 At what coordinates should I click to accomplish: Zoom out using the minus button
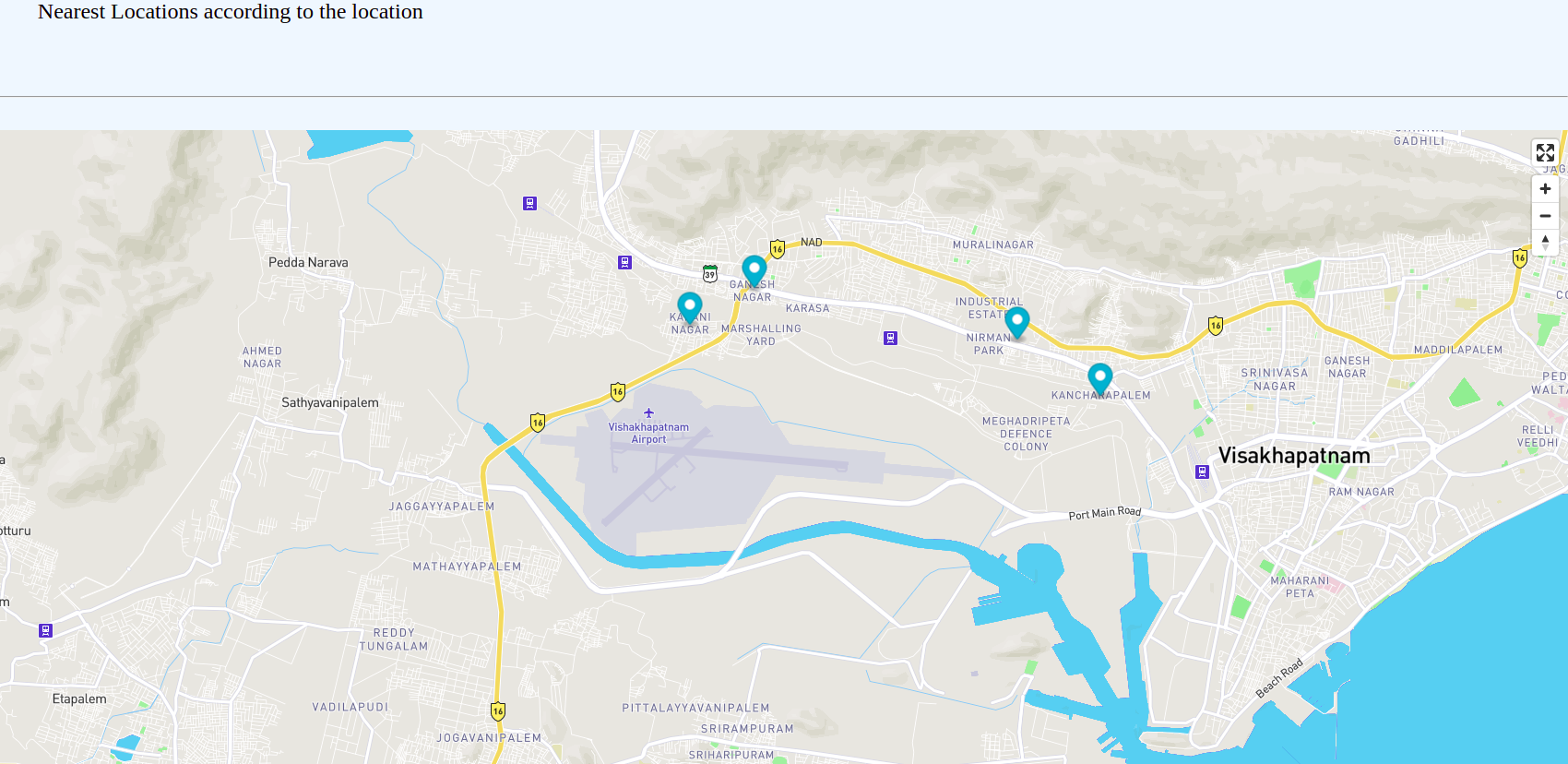point(1545,216)
